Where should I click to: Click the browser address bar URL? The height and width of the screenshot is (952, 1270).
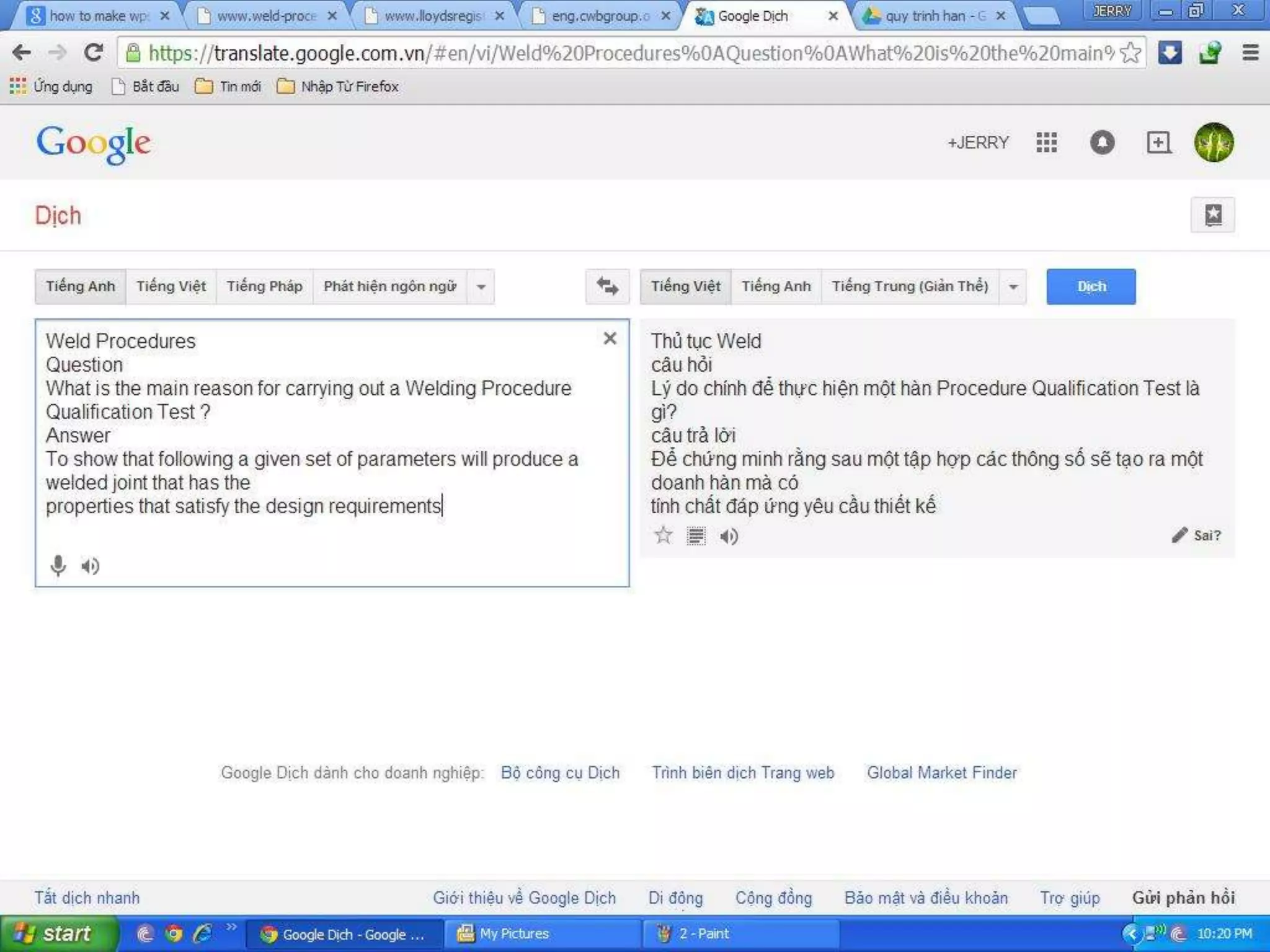pos(631,53)
